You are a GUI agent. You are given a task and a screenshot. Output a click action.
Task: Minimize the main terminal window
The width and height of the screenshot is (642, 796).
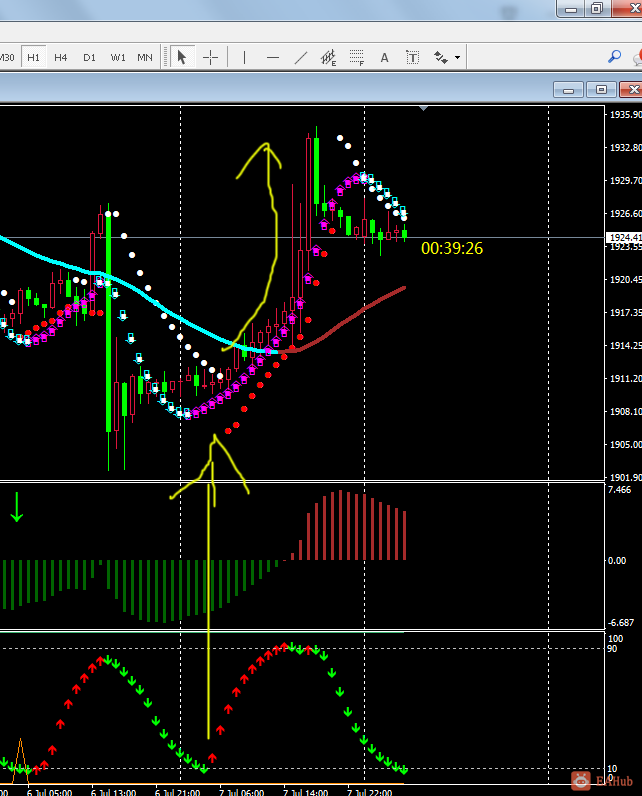(x=570, y=9)
